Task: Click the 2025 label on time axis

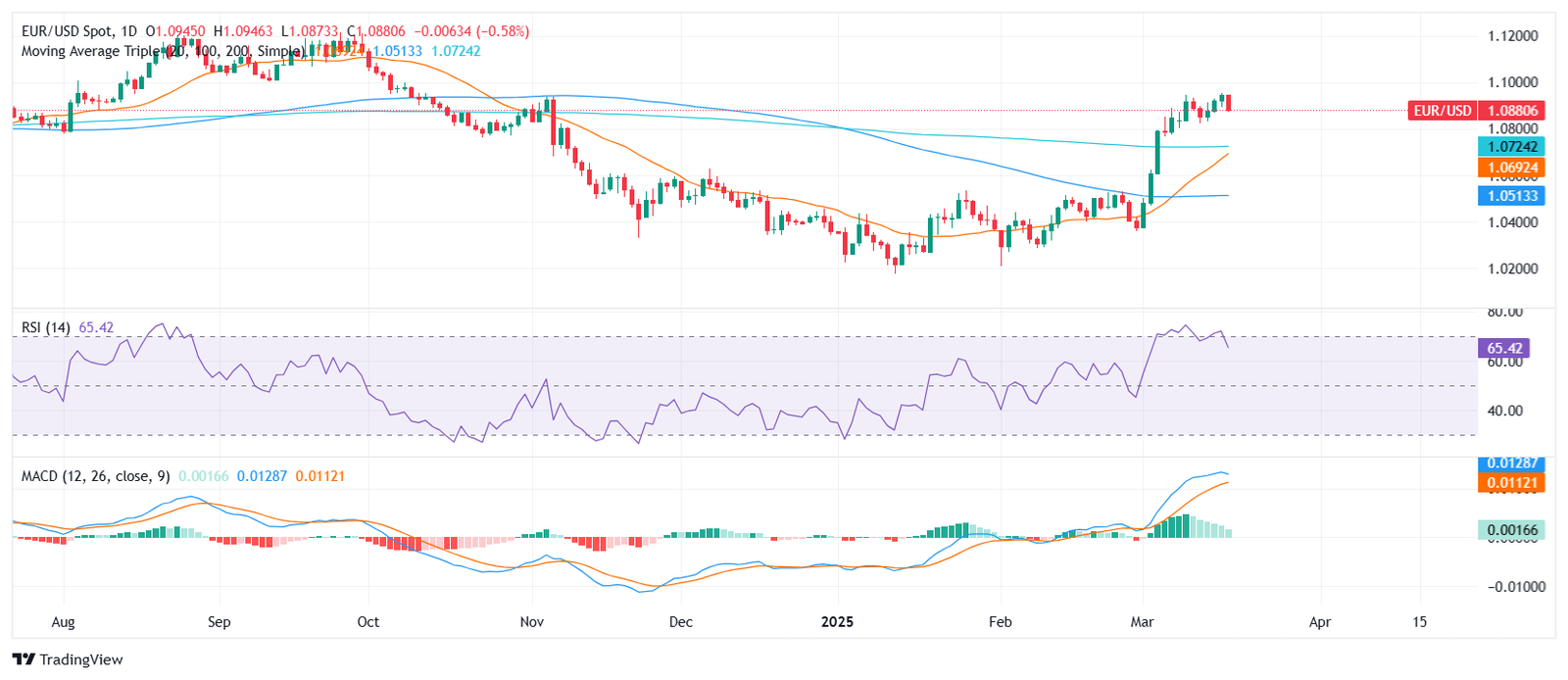Action: (837, 622)
